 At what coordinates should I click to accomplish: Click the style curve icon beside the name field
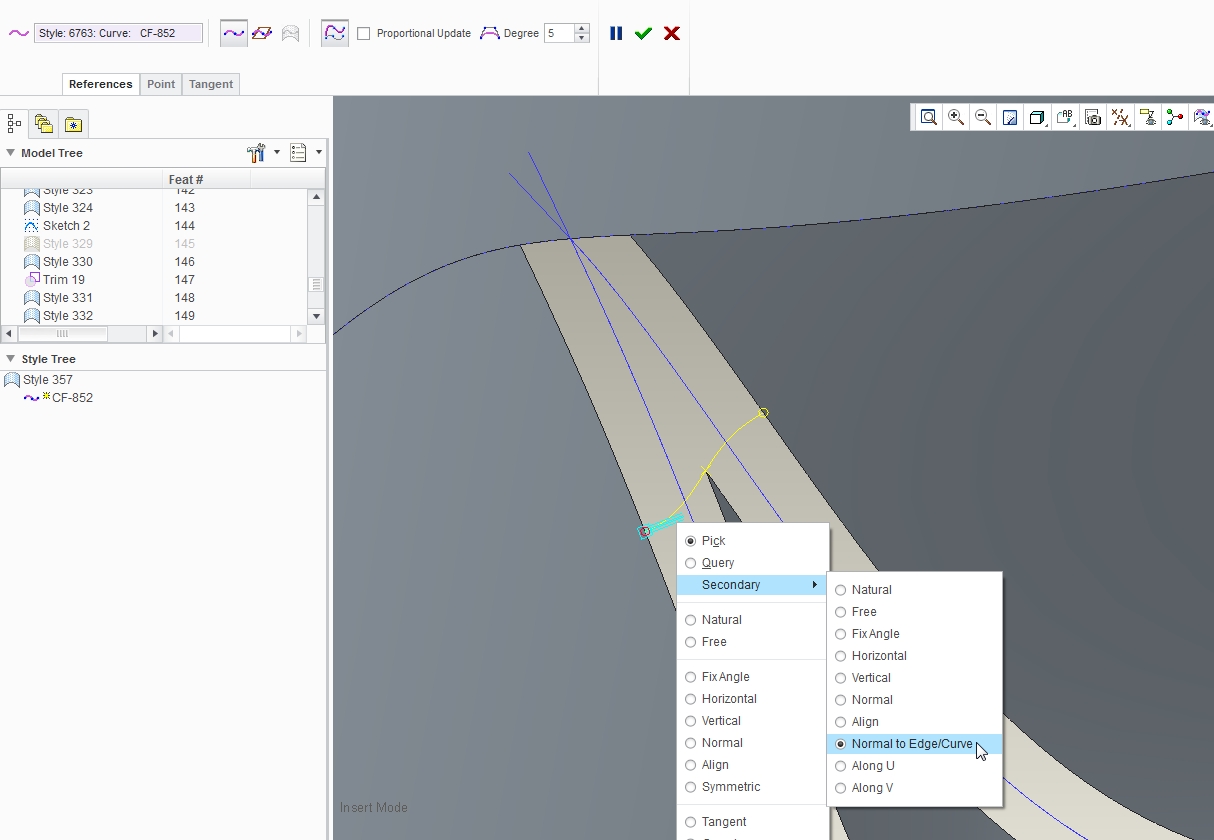click(18, 33)
